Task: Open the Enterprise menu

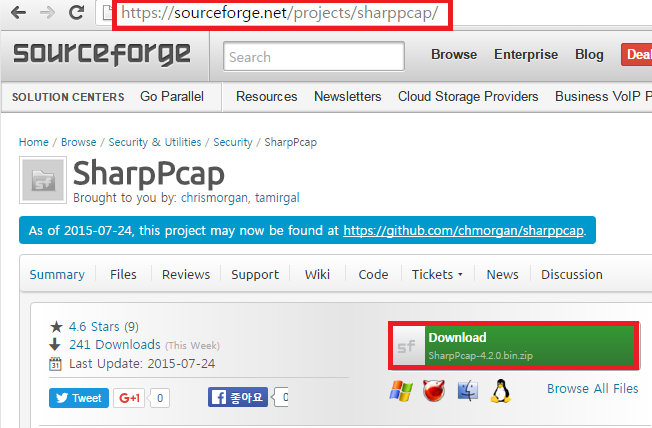Action: 526,54
